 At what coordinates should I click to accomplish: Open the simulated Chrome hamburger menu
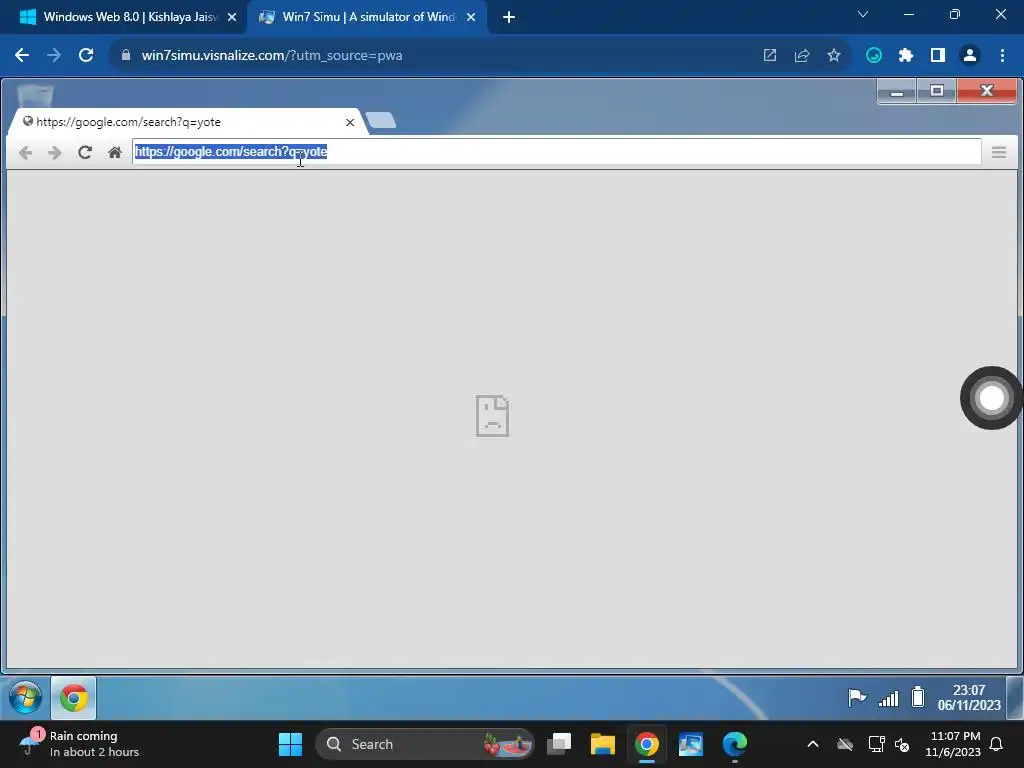[x=999, y=152]
